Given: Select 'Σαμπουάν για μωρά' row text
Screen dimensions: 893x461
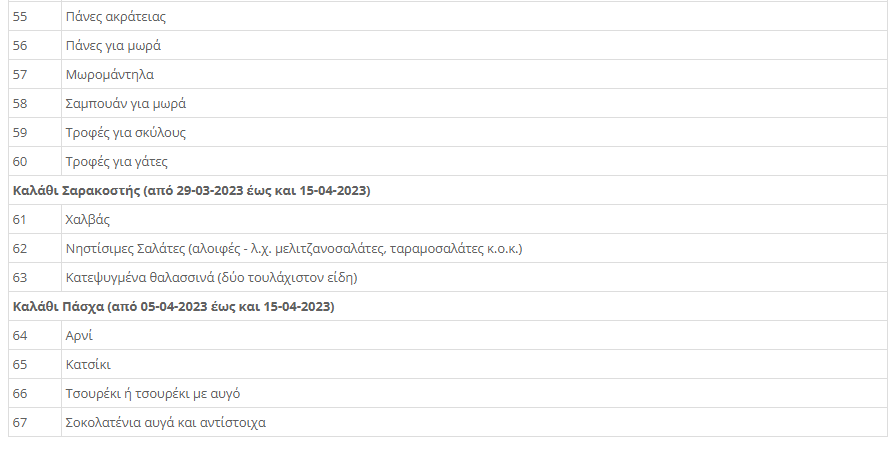Looking at the screenshot, I should (126, 104).
